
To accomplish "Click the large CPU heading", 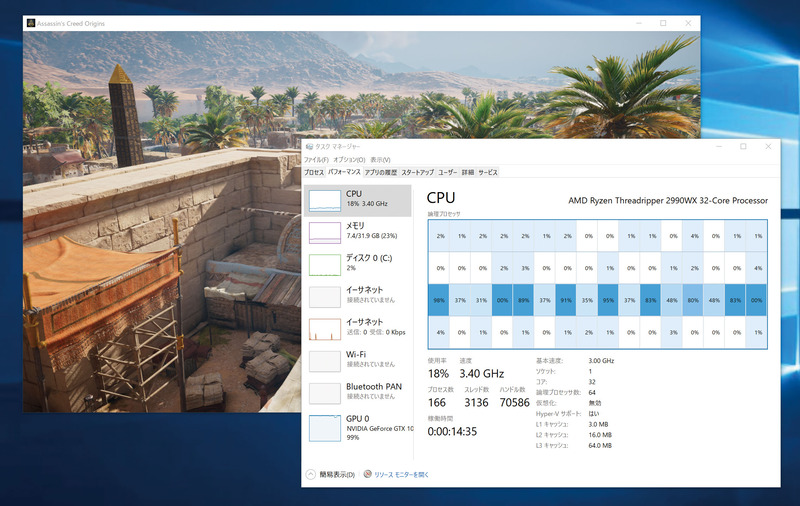I will coord(441,198).
